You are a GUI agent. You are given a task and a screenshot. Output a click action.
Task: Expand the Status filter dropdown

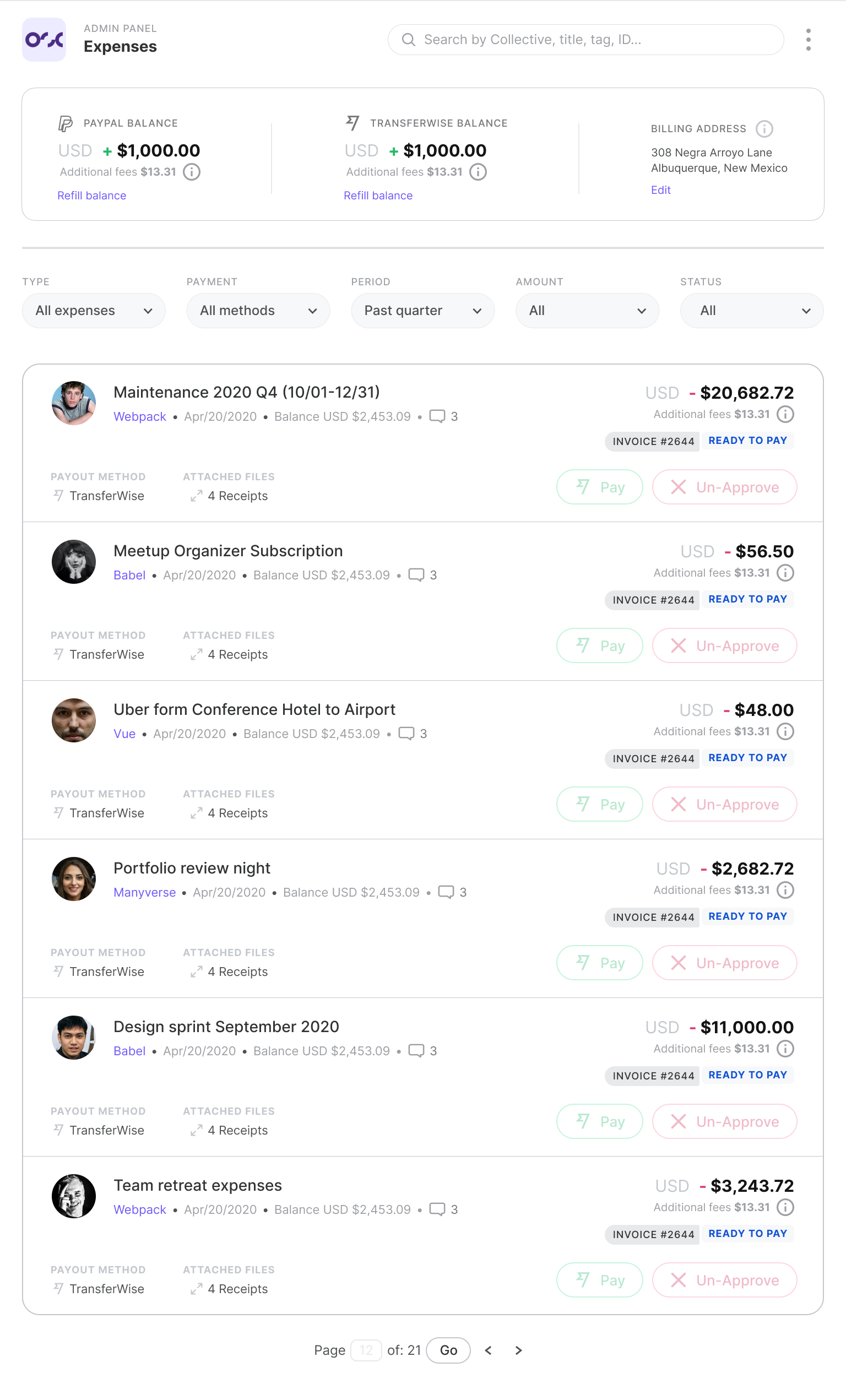(x=751, y=310)
